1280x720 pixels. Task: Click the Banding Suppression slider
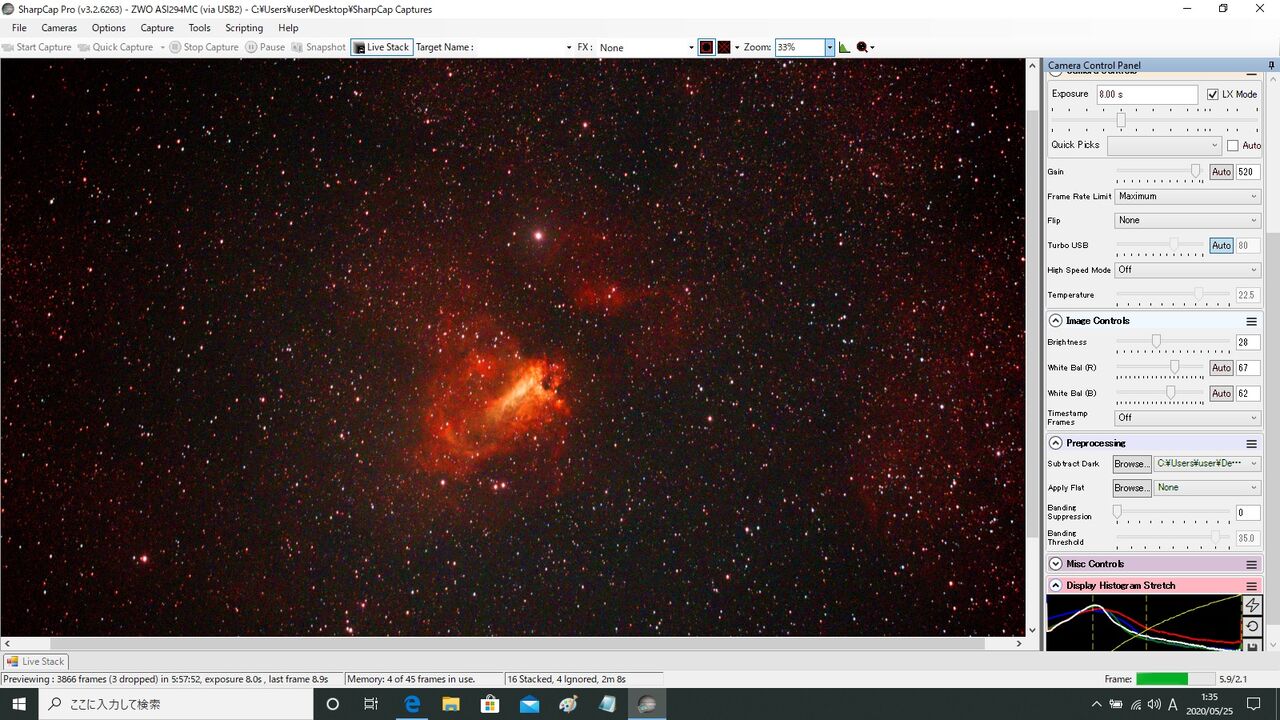(1172, 511)
